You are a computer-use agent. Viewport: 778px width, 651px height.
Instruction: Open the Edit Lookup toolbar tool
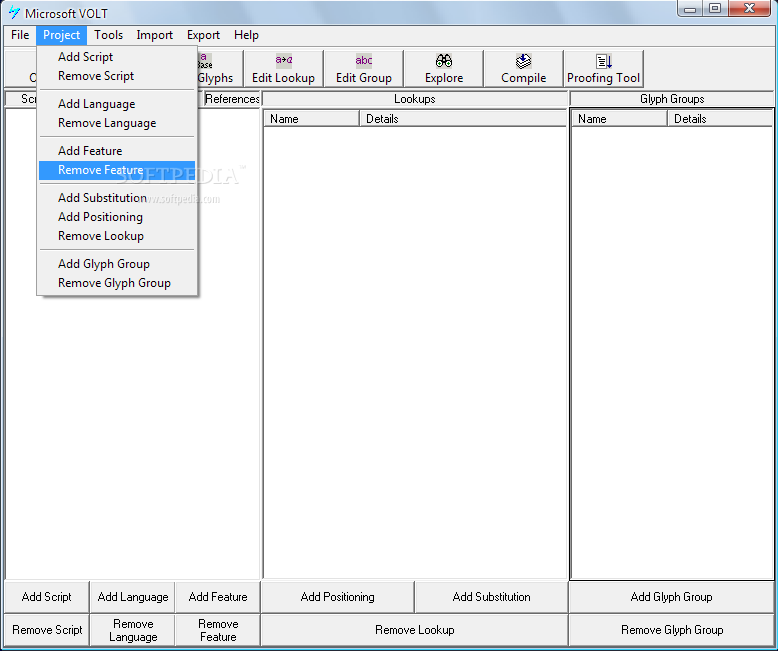click(283, 69)
